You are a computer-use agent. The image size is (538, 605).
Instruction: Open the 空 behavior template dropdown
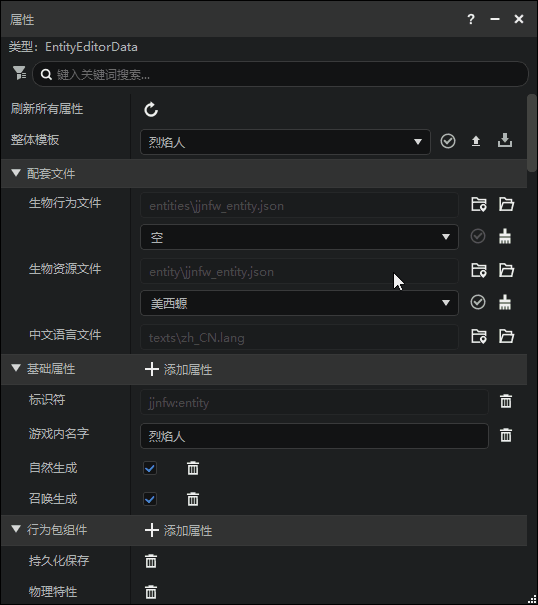[x=299, y=237]
